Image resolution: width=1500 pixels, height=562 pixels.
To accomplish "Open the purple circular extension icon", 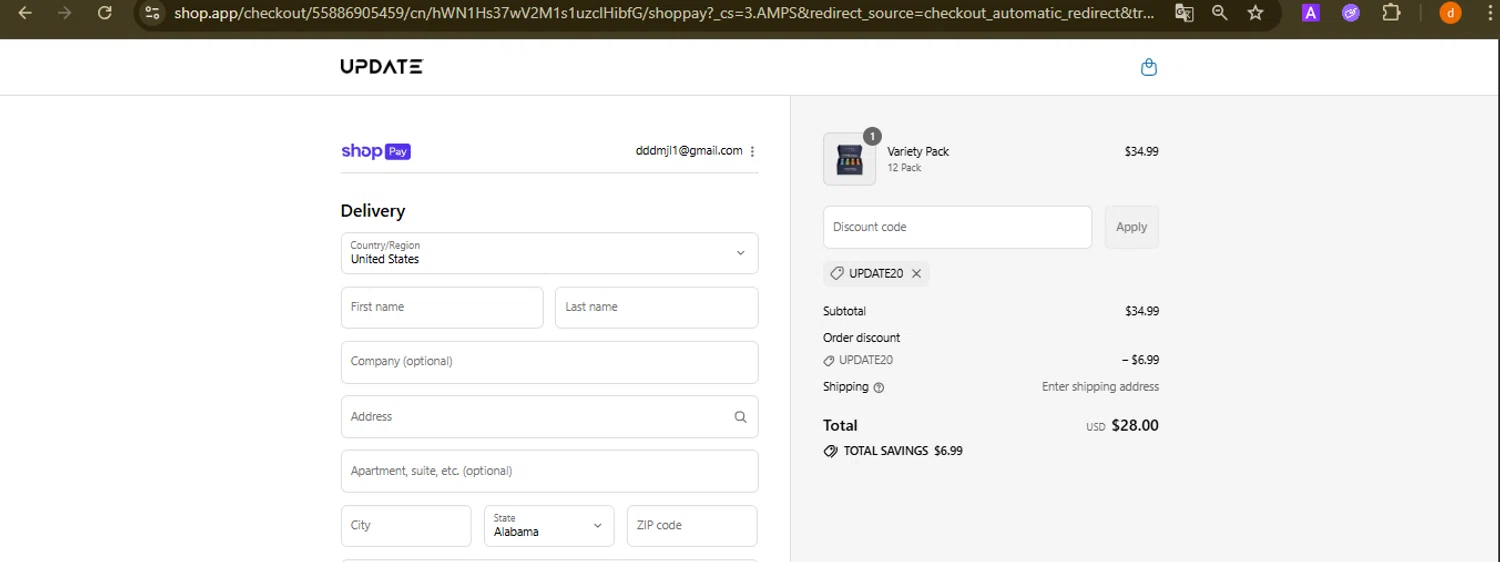I will [1351, 13].
